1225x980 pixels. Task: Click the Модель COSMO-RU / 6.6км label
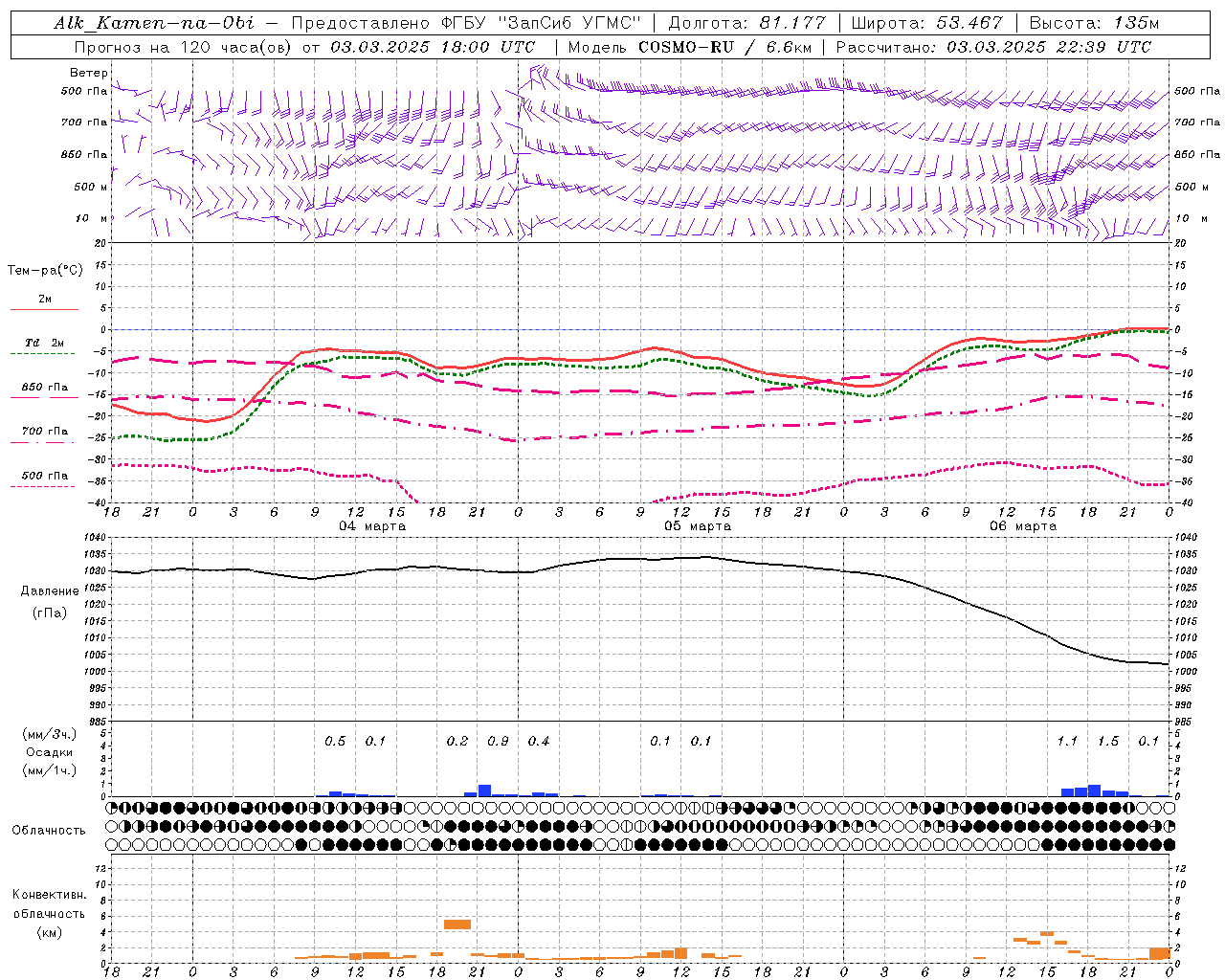[x=689, y=47]
